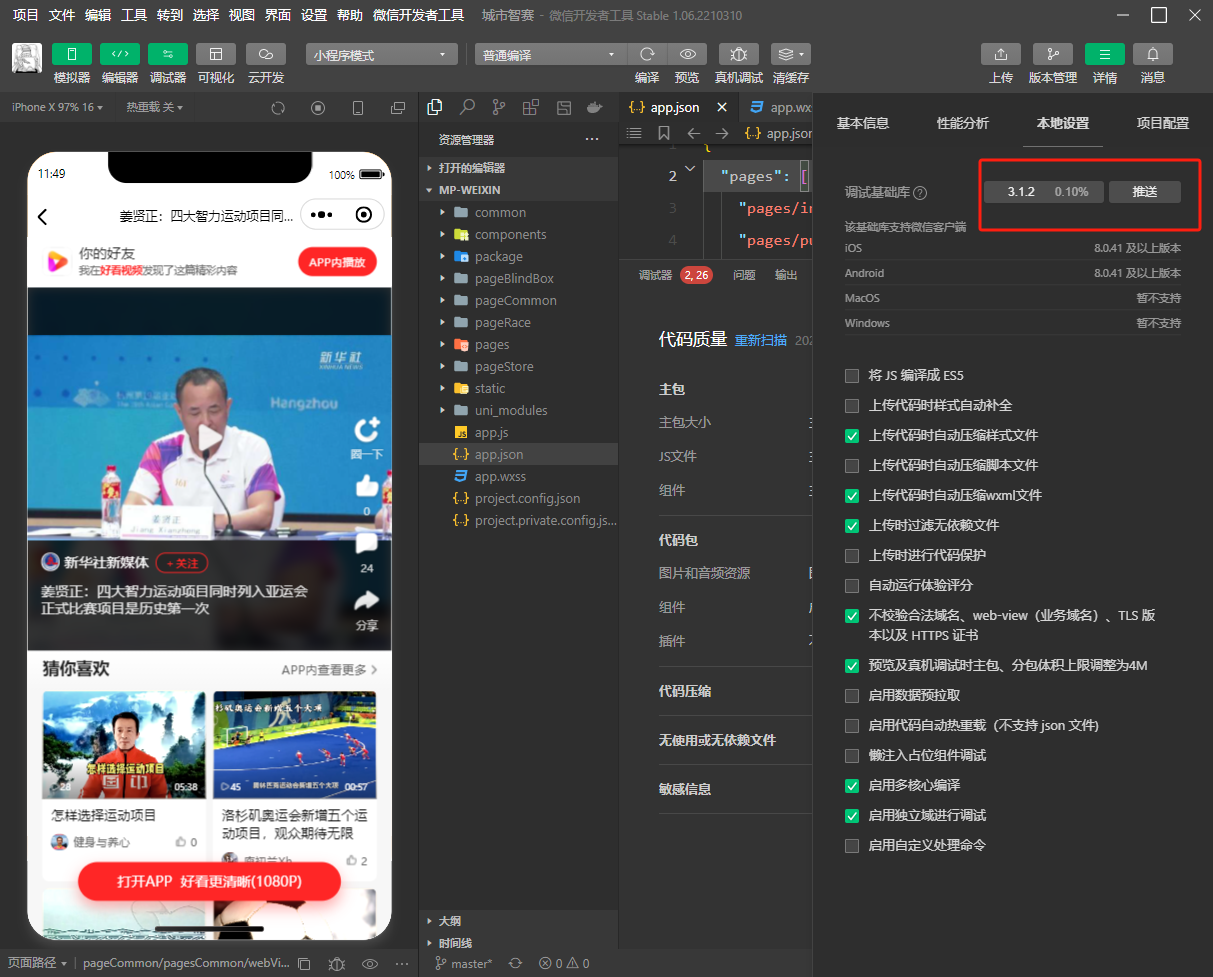Detach the simulator into separate window
The width and height of the screenshot is (1213, 977).
398,107
